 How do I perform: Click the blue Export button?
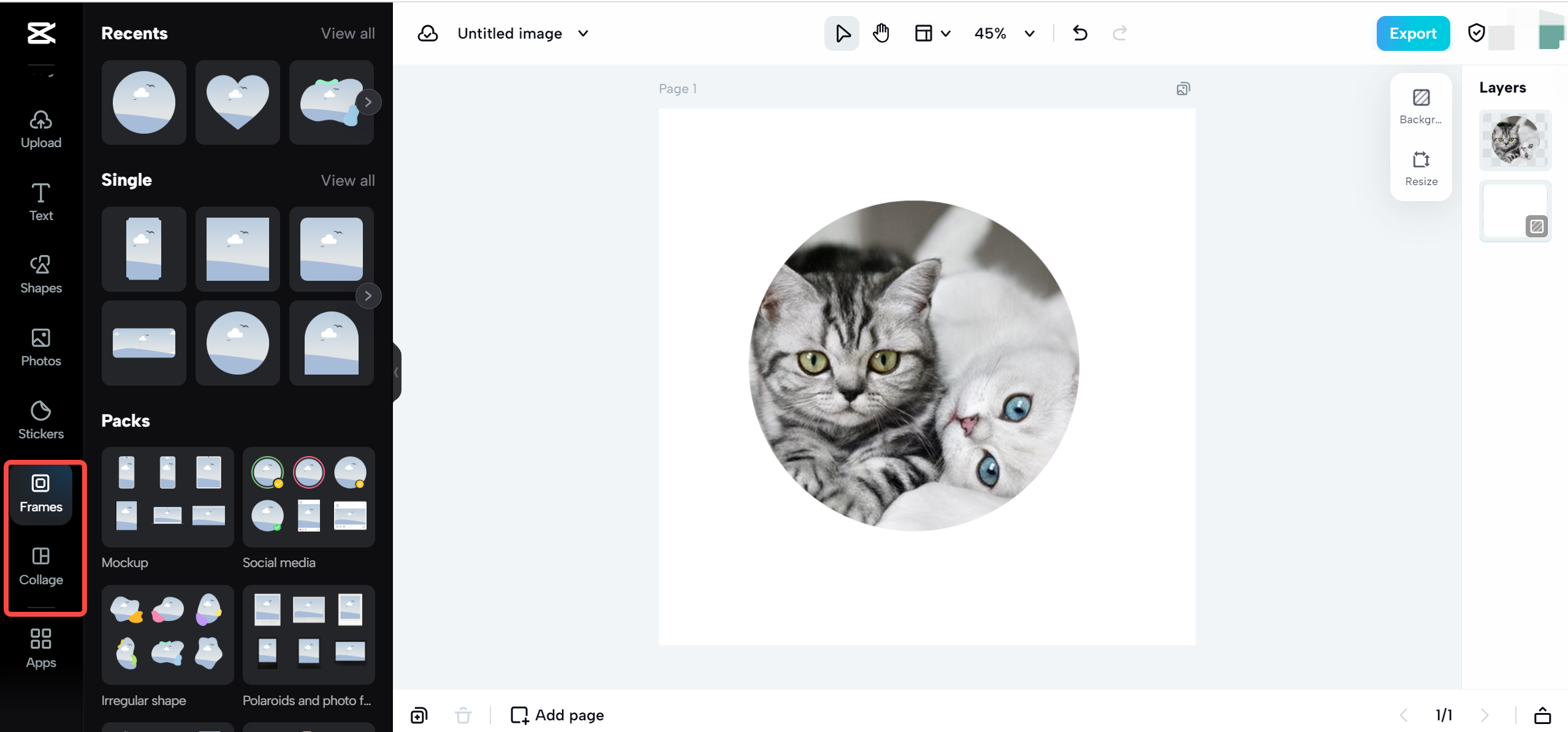coord(1412,33)
